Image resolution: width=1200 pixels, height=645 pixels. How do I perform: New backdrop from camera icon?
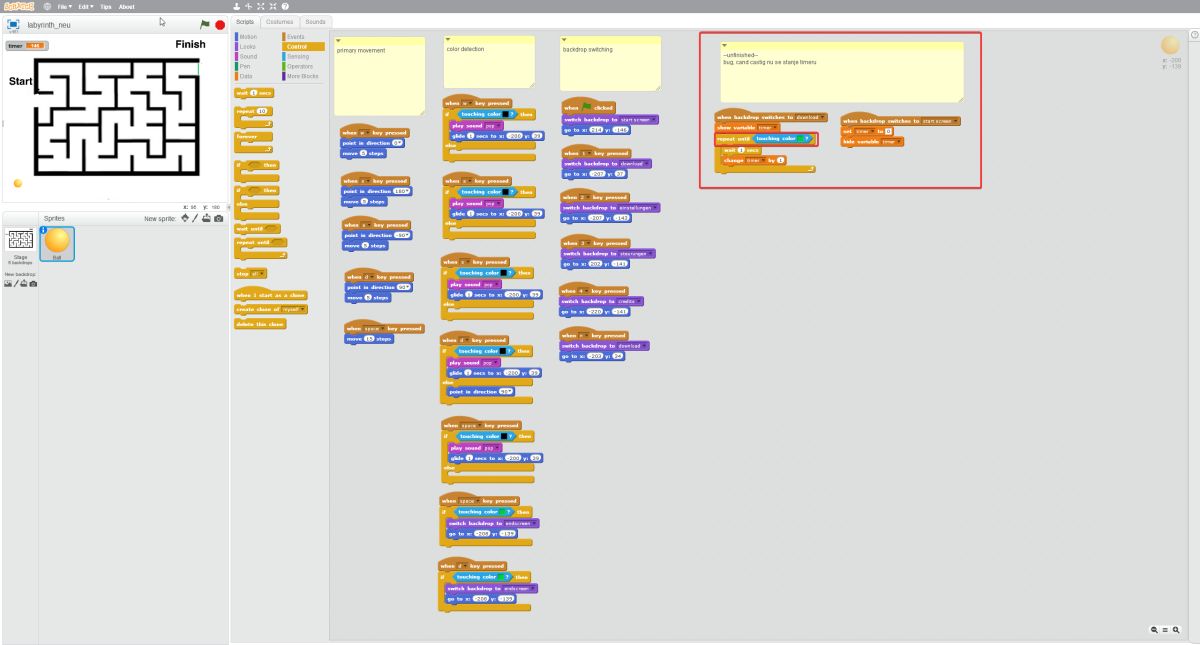(x=34, y=284)
